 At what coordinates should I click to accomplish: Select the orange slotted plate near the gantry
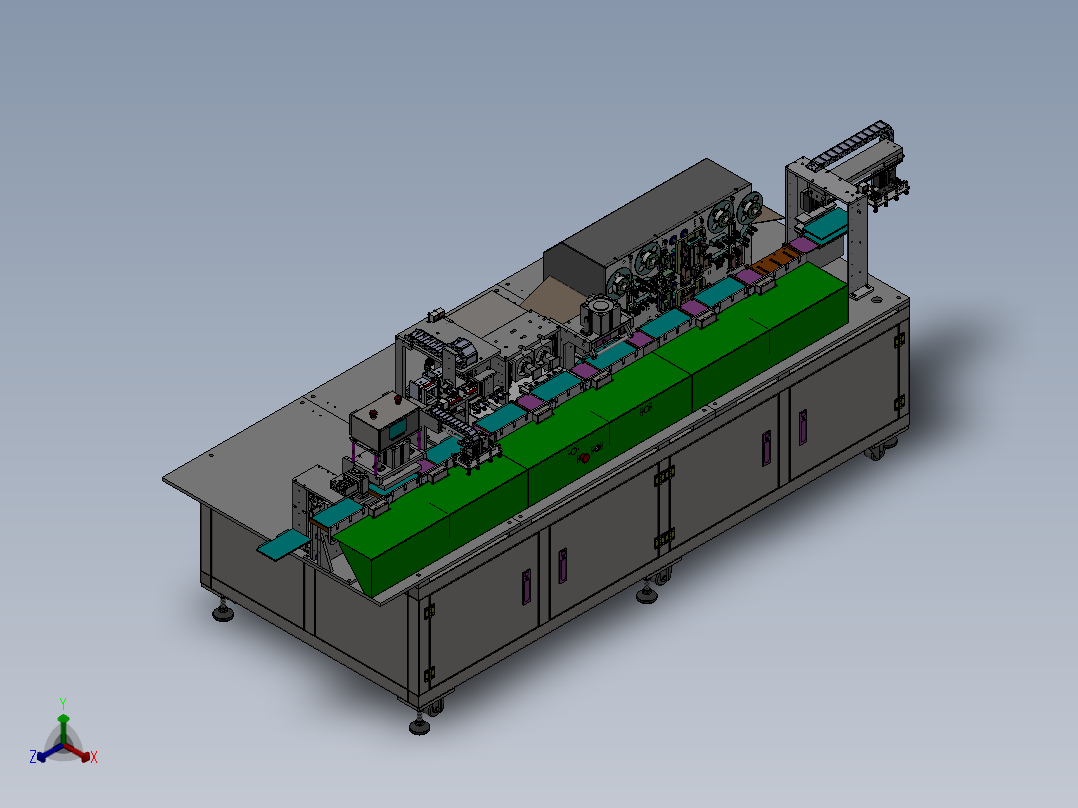tap(778, 262)
